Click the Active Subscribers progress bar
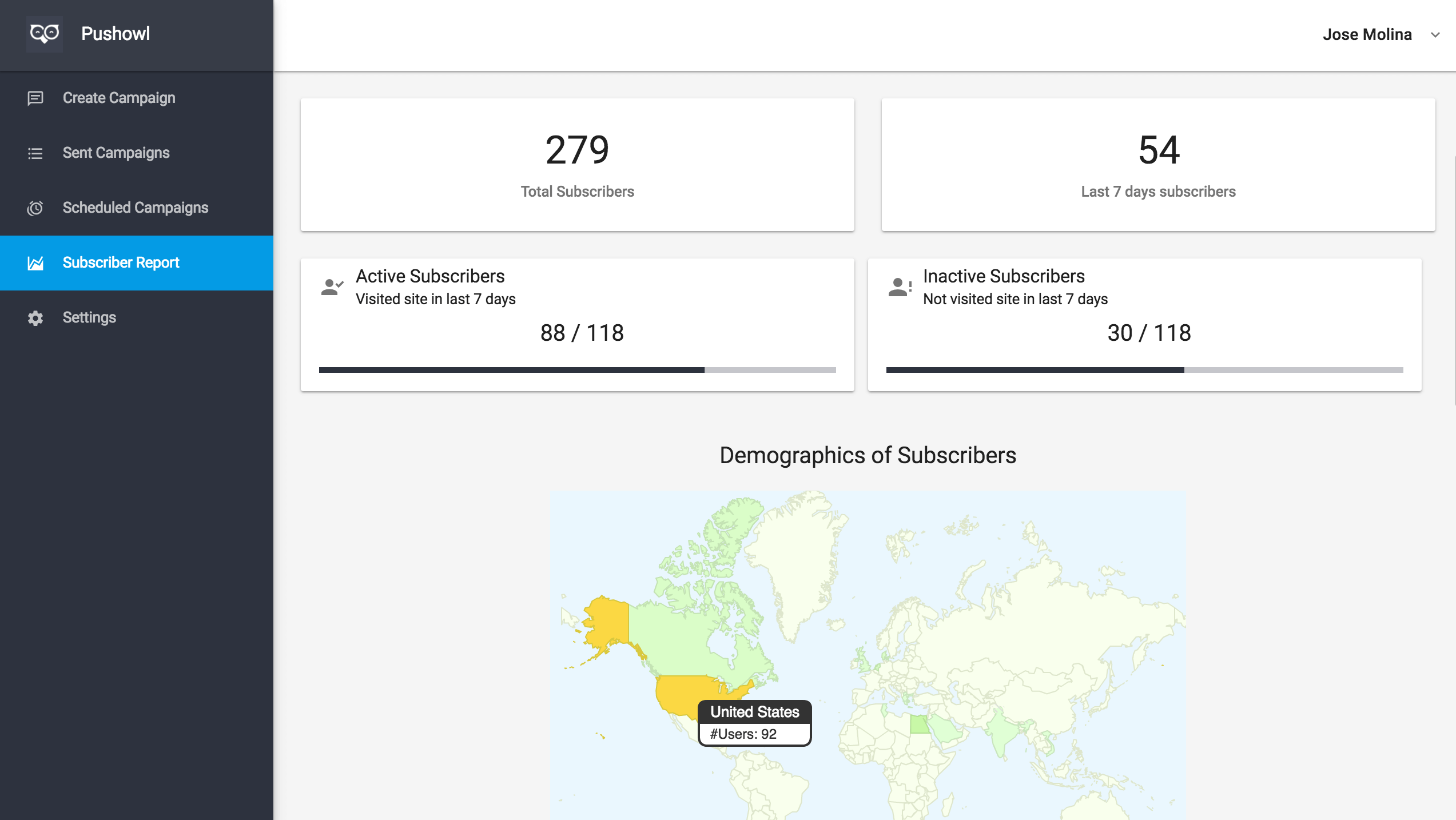This screenshot has height=820, width=1456. pos(577,370)
